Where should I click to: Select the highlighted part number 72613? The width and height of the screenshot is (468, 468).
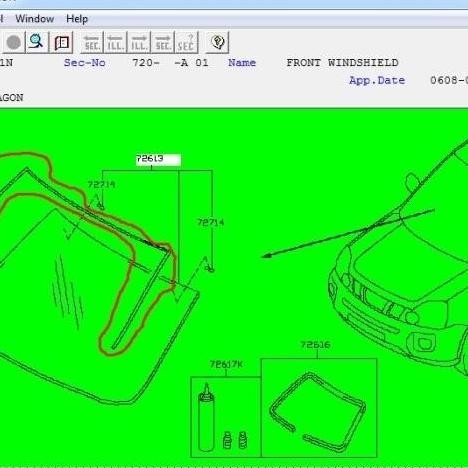[158, 159]
